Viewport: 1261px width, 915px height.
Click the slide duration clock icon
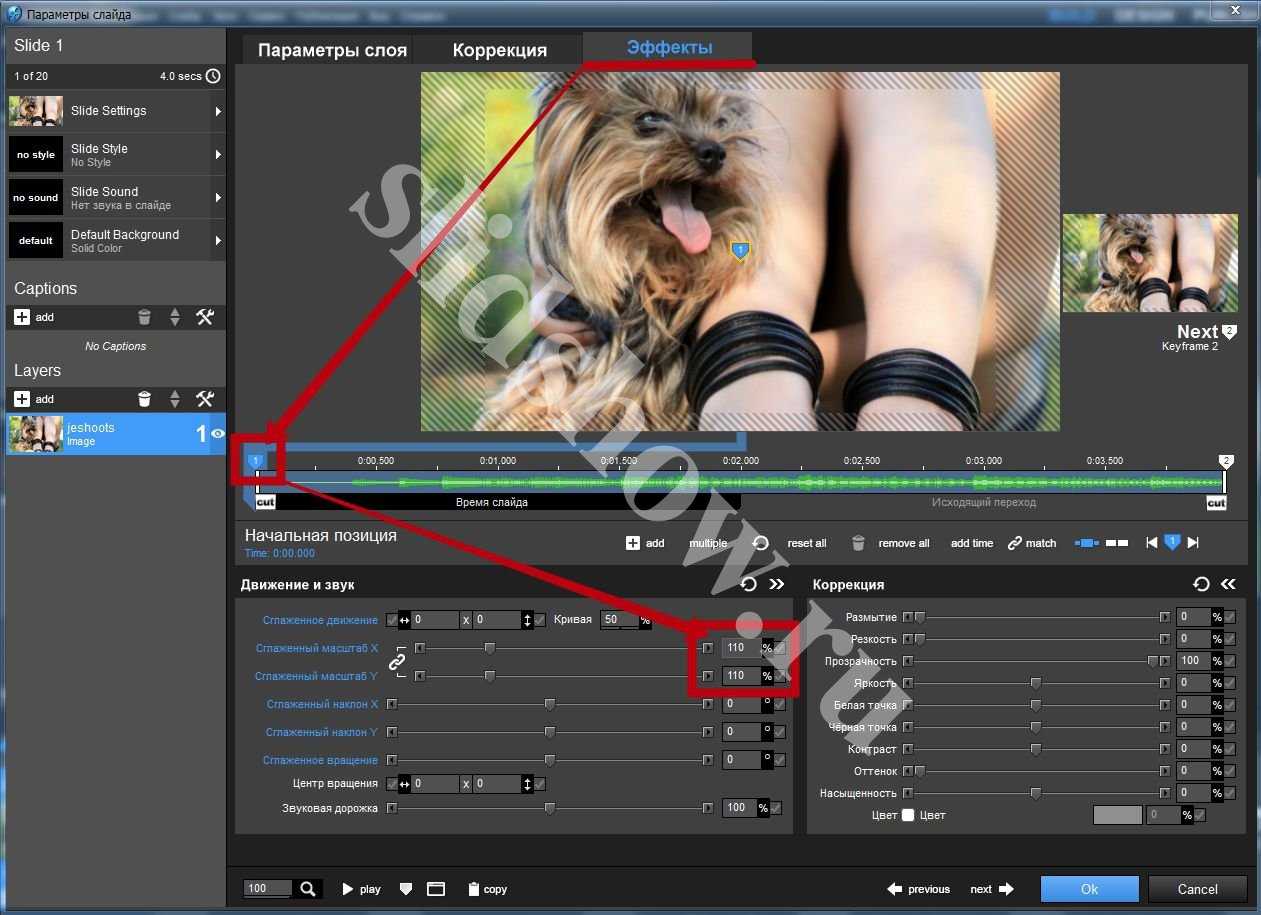212,76
